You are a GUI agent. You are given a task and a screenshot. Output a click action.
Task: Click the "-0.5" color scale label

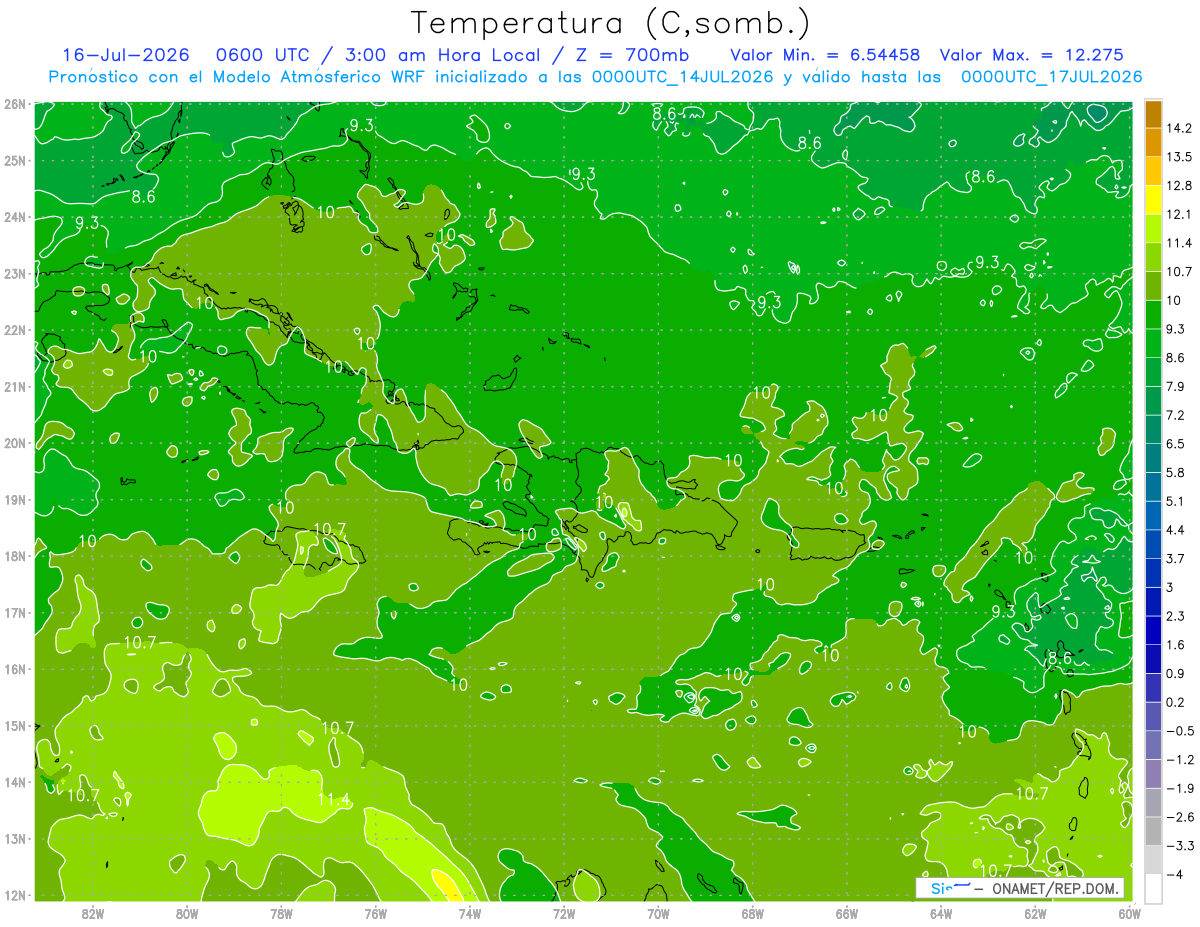1179,730
